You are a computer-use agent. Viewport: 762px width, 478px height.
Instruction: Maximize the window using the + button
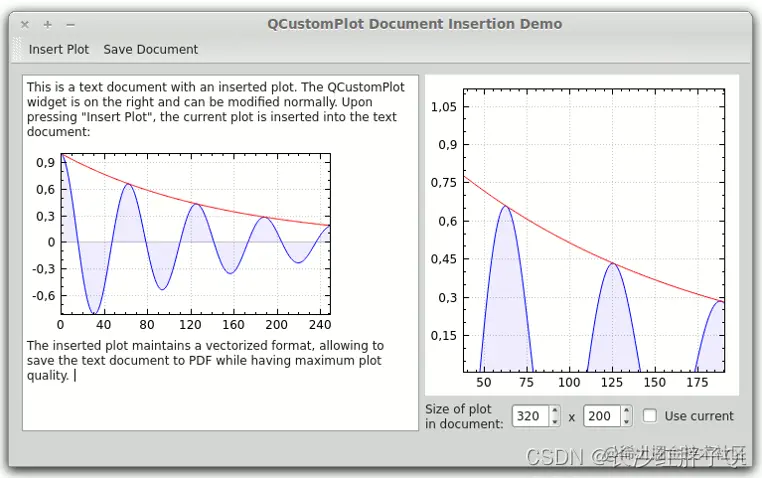point(48,24)
